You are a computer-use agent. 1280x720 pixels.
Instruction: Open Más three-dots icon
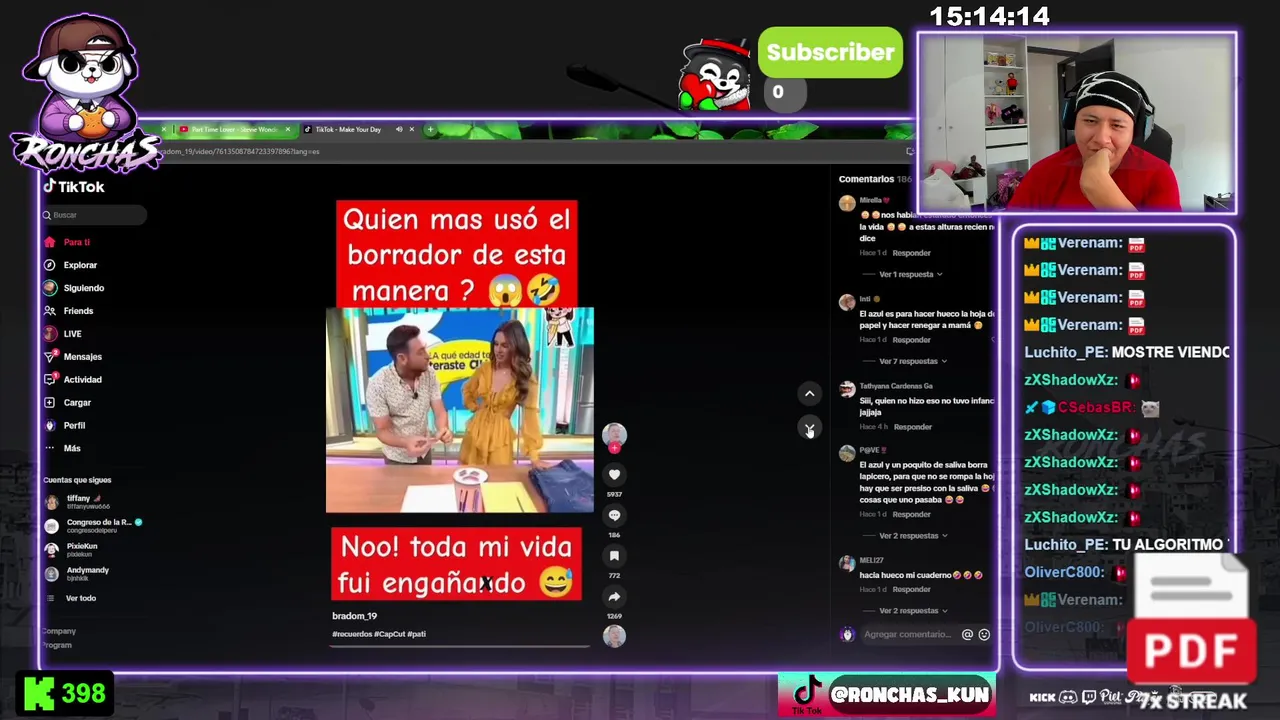click(49, 448)
